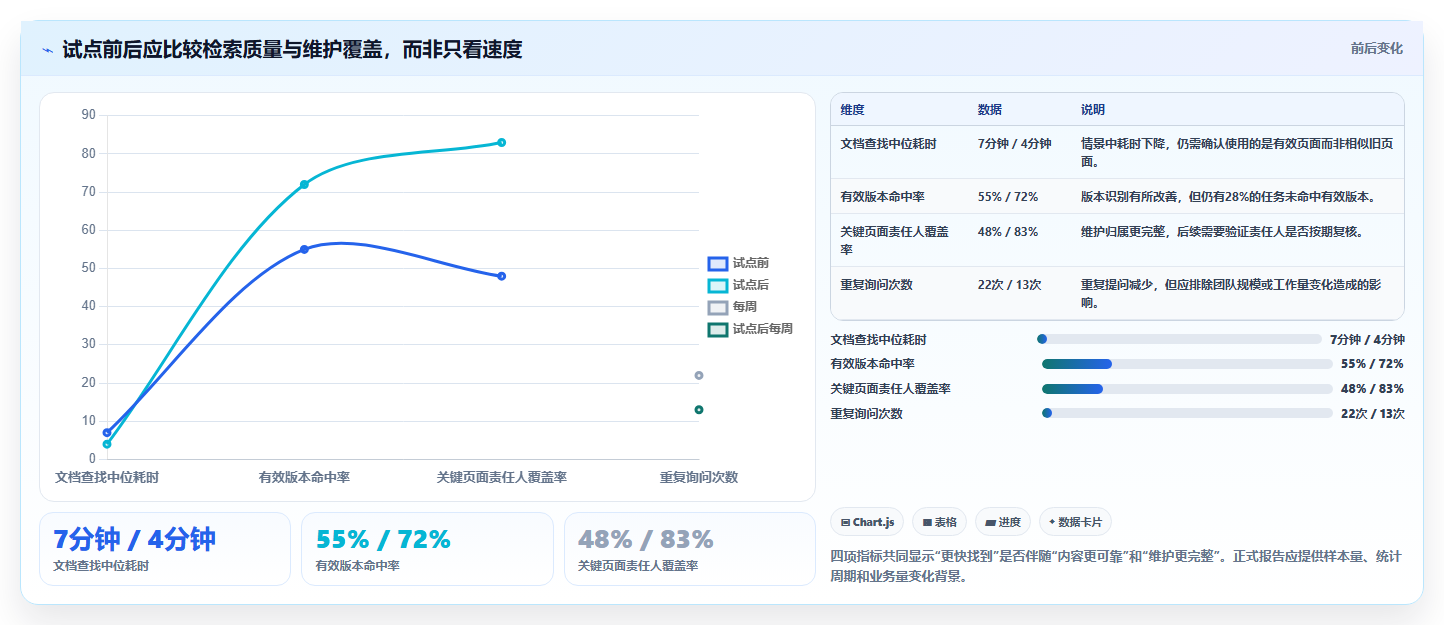Click the 试点后 data point at 83
This screenshot has height=625, width=1444.
coord(501,142)
